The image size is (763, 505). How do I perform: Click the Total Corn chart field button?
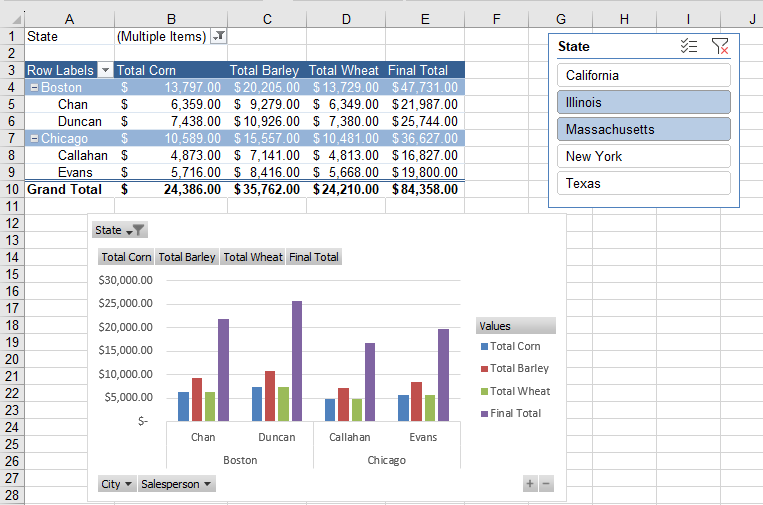[x=126, y=257]
